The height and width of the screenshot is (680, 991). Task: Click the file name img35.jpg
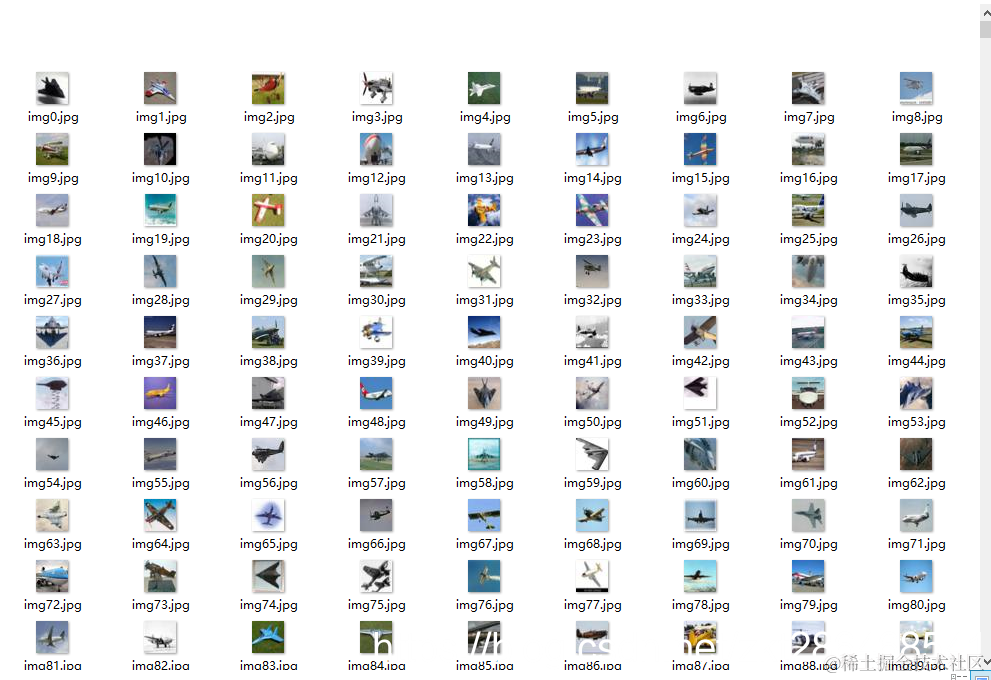click(x=917, y=300)
